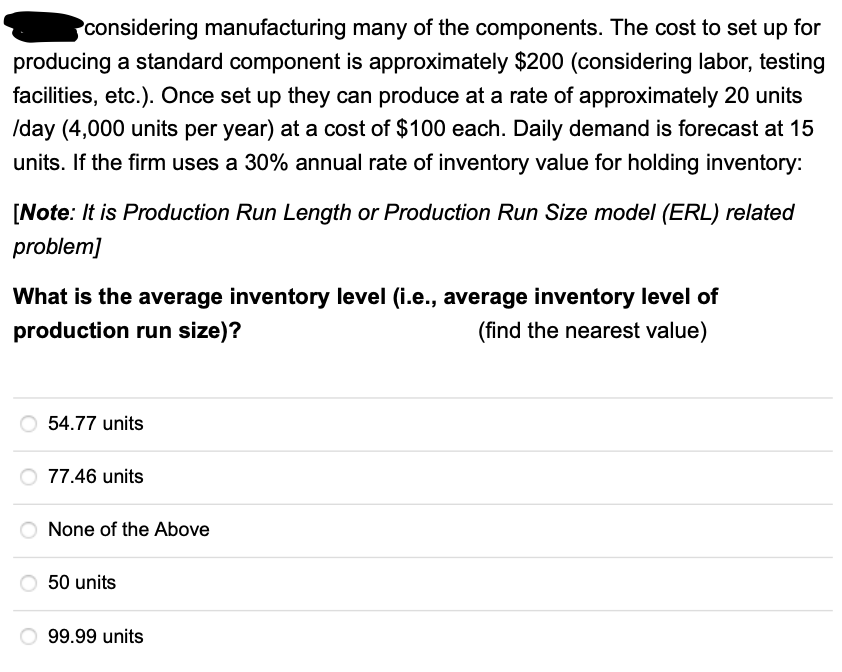Image resolution: width=842 pixels, height=672 pixels.
Task: Click the radio circle beside 50 units
Action: [x=27, y=580]
